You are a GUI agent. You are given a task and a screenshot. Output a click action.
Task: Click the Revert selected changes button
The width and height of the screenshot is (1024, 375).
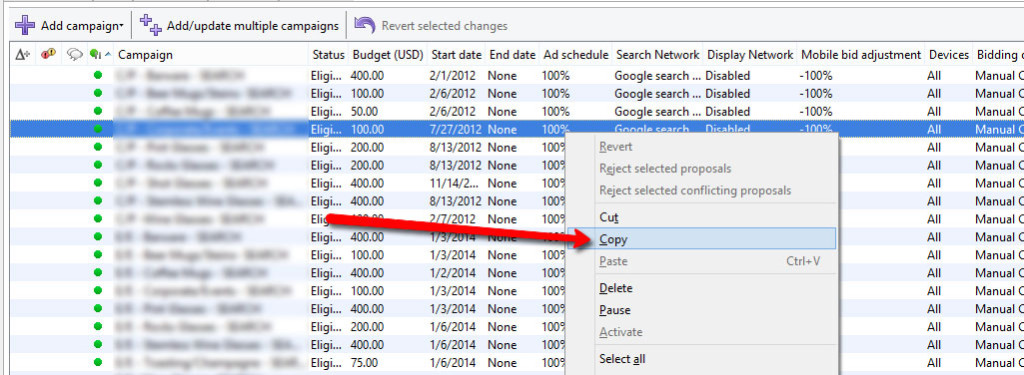click(x=431, y=25)
